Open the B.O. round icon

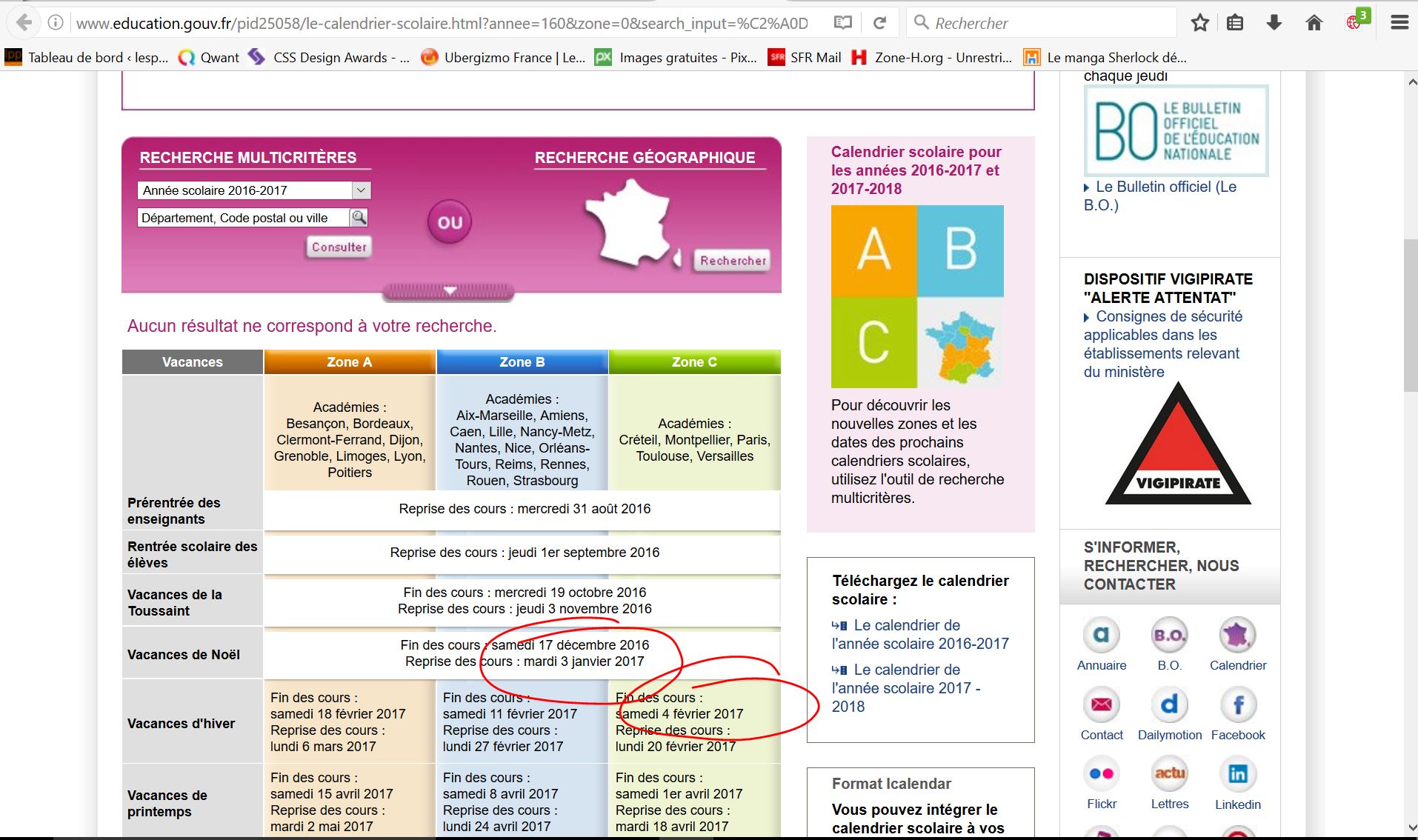click(1169, 635)
